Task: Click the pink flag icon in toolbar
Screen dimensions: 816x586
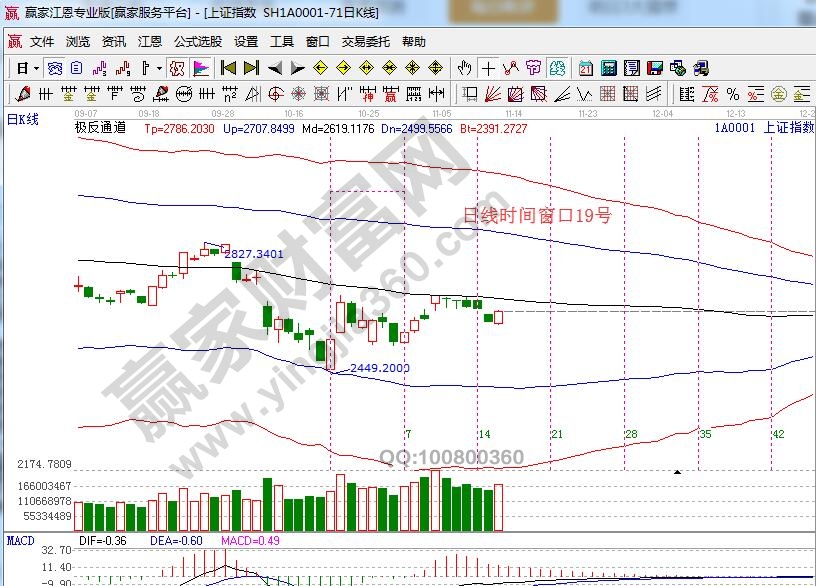Action: tap(200, 68)
